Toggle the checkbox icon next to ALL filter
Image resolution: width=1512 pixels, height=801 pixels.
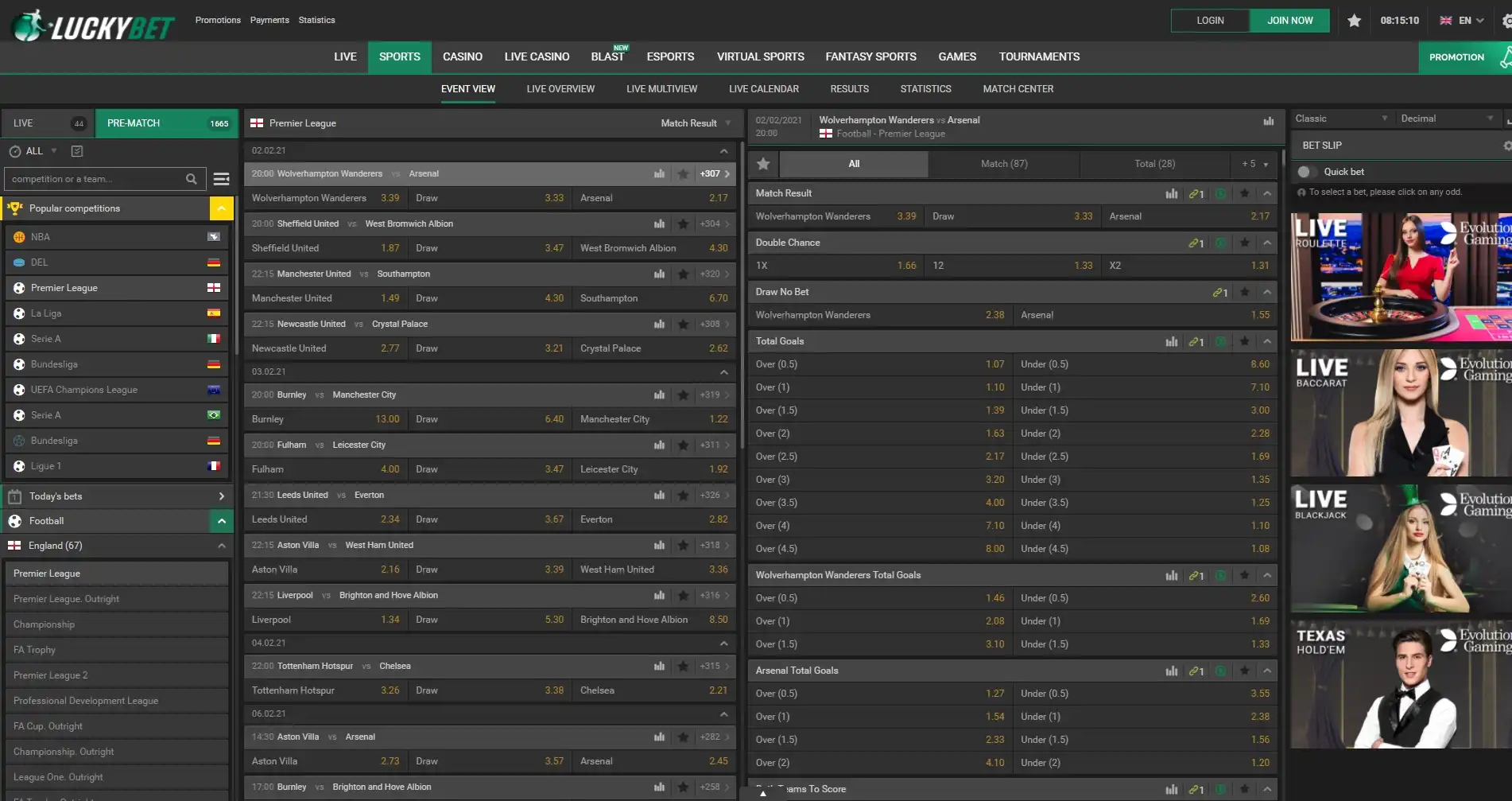(77, 151)
